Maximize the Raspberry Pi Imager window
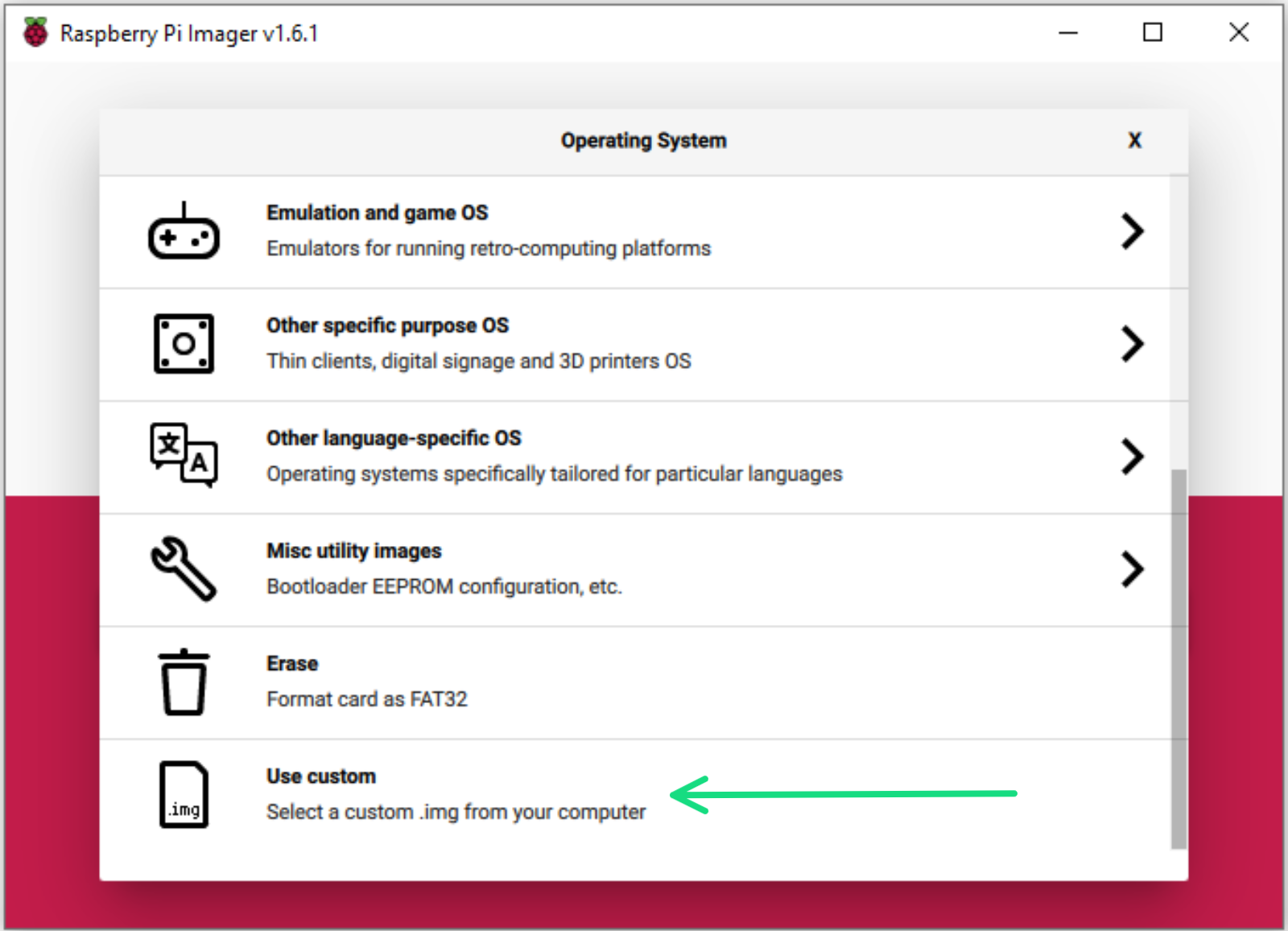The height and width of the screenshot is (931, 1288). 1153,33
